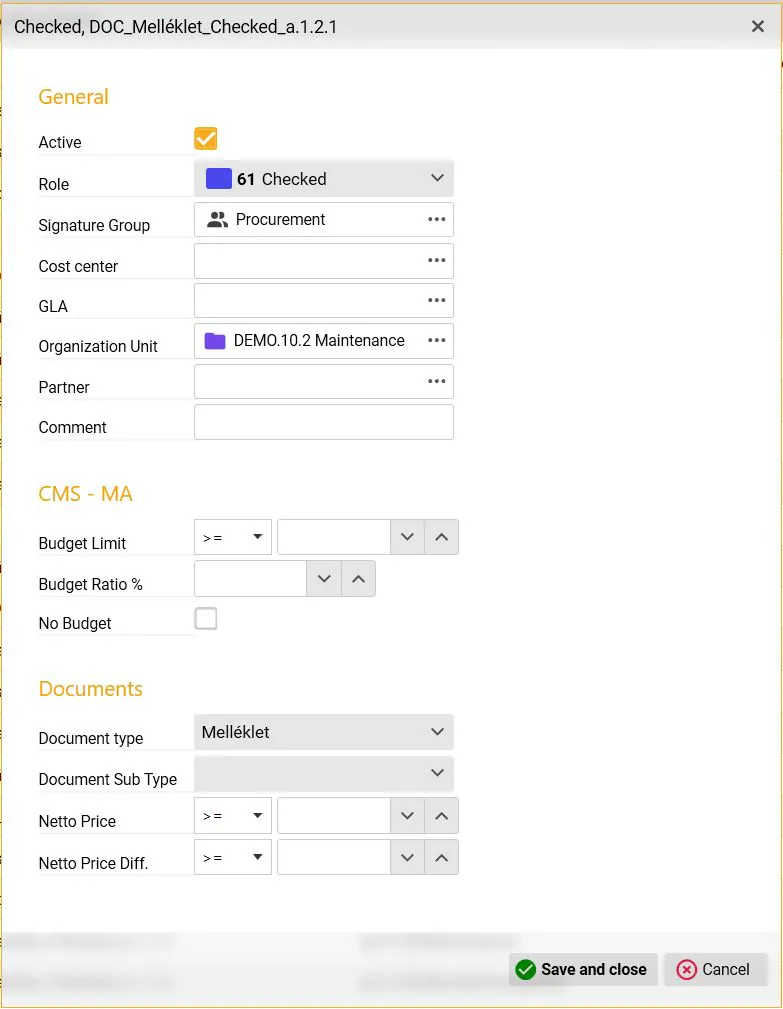Increase the Budget Ratio % value

[x=358, y=579]
